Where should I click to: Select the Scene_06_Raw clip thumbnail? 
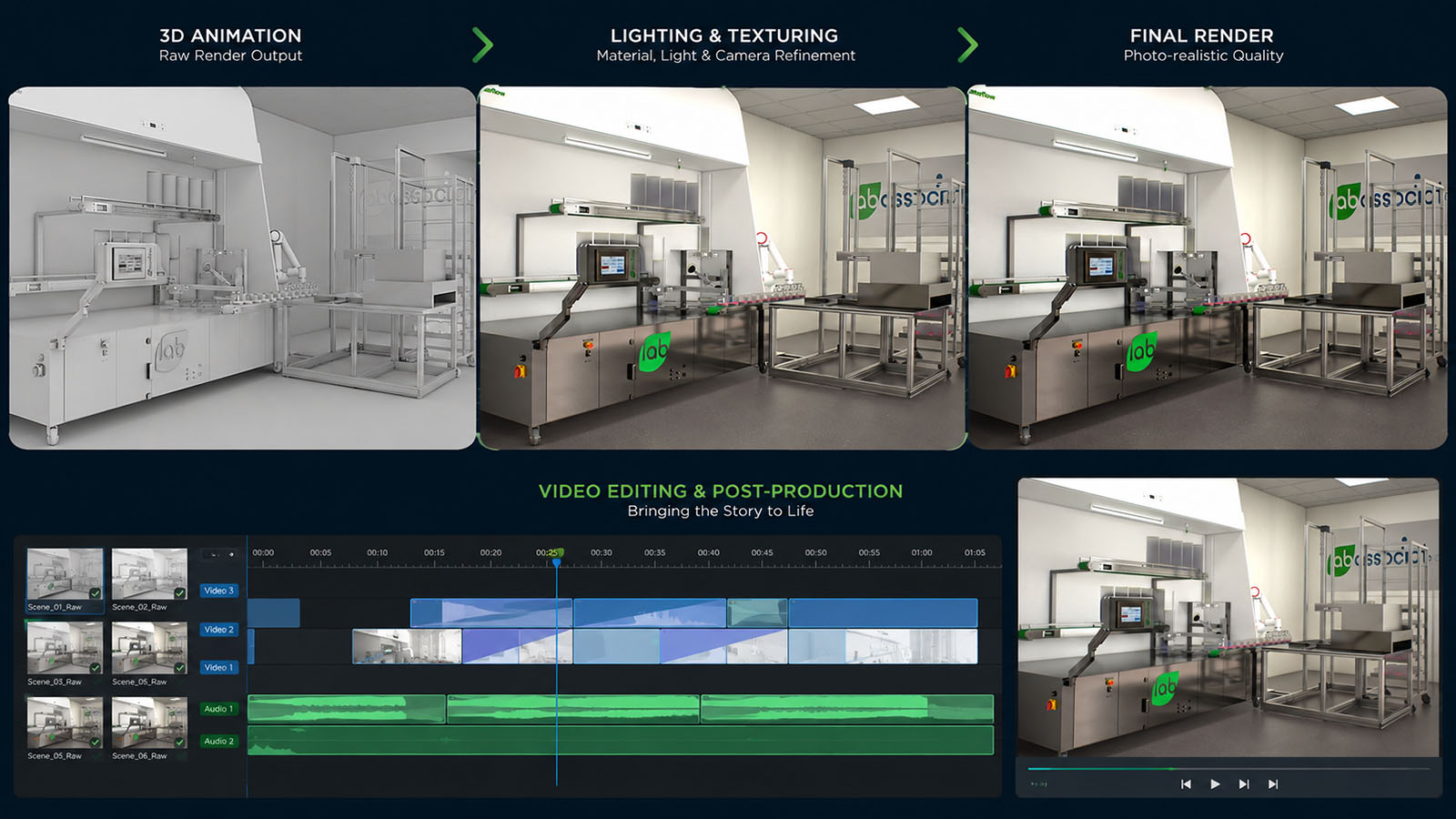pyautogui.click(x=150, y=723)
